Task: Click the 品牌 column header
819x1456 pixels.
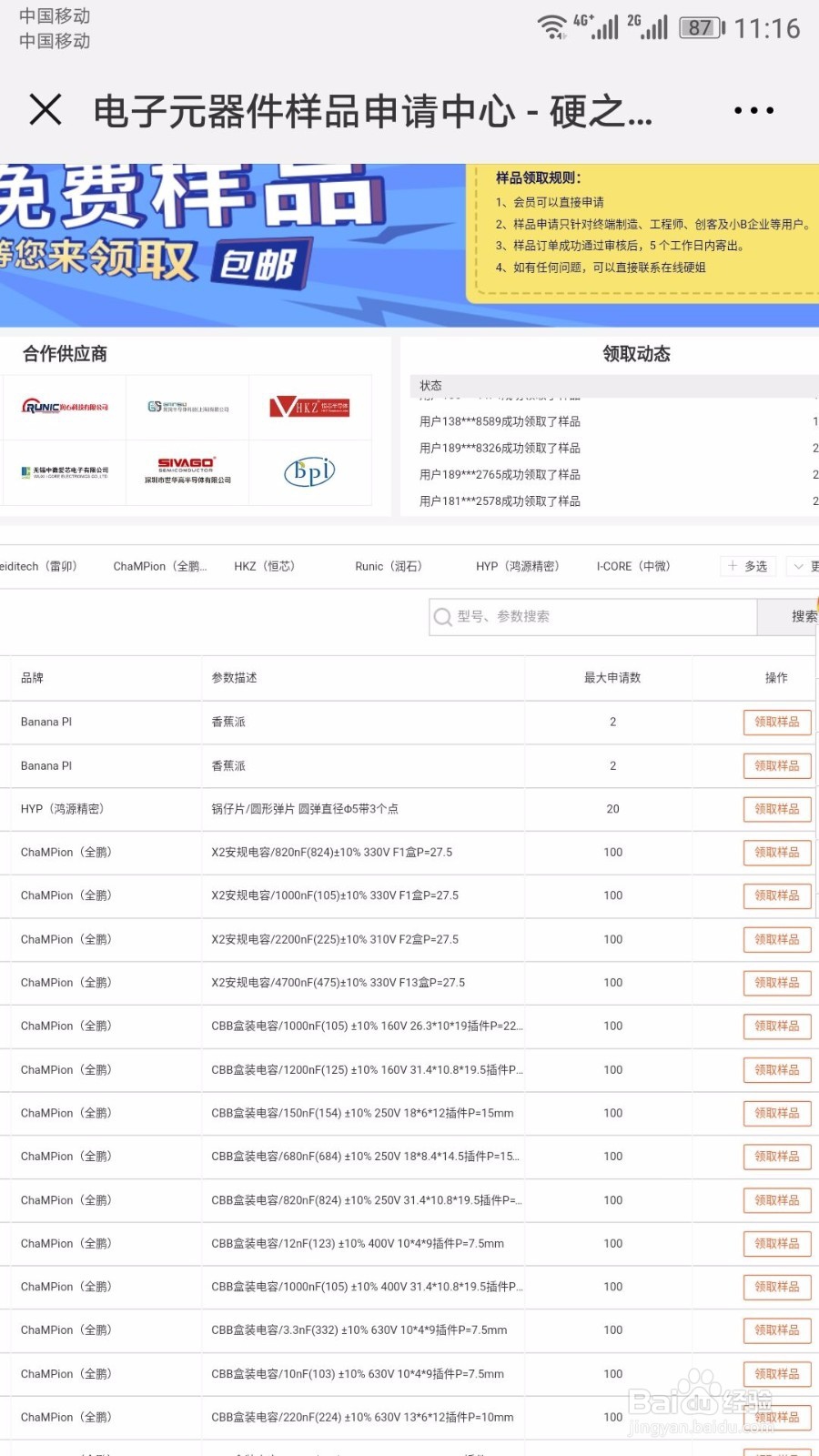Action: coord(33,678)
